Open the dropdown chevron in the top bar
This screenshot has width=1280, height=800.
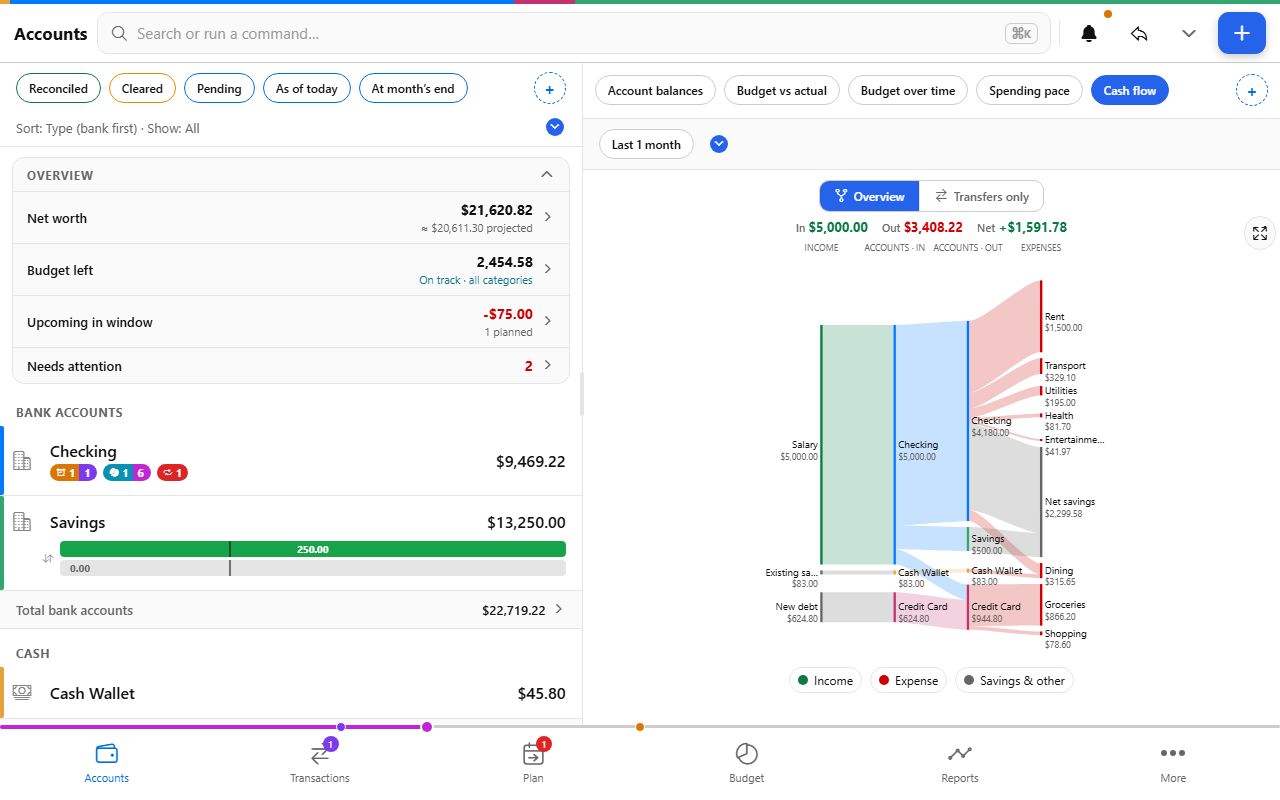pyautogui.click(x=1189, y=34)
